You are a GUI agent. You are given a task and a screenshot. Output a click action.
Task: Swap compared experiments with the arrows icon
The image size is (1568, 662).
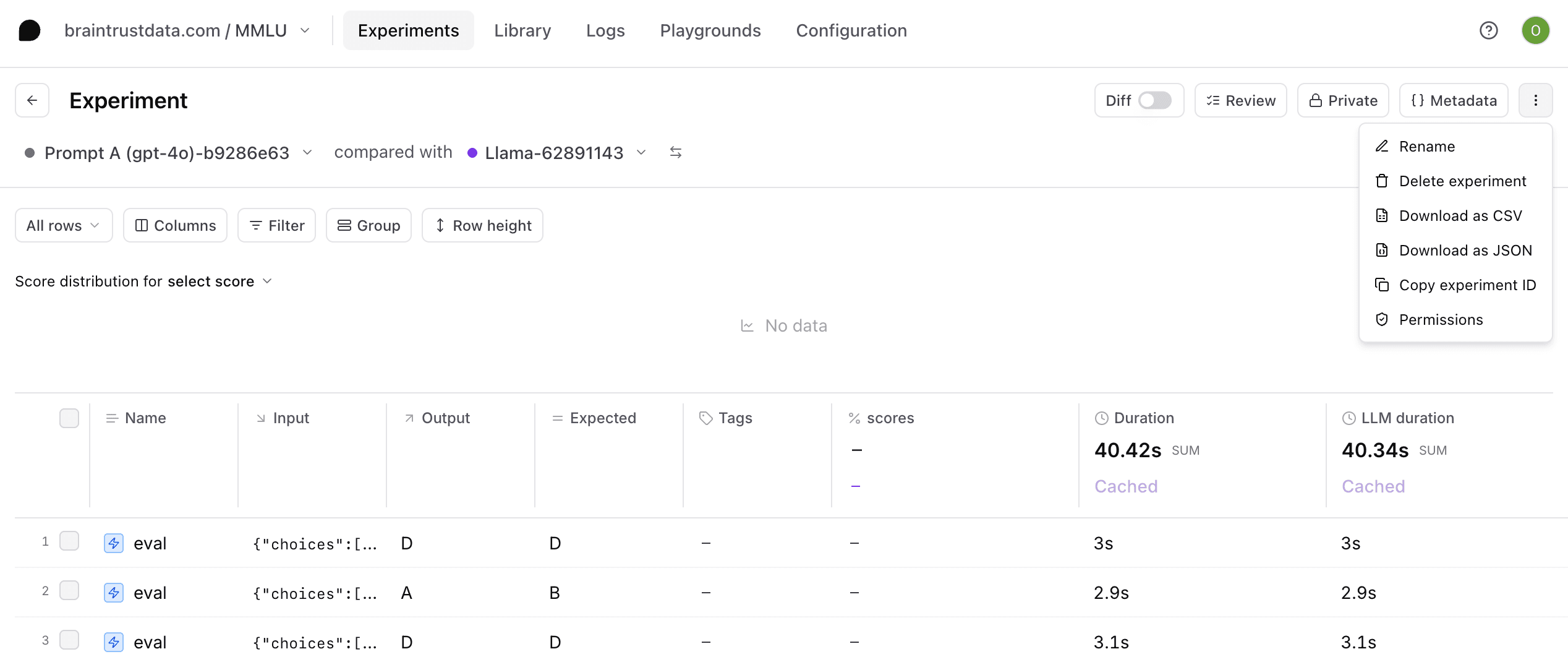pos(675,152)
